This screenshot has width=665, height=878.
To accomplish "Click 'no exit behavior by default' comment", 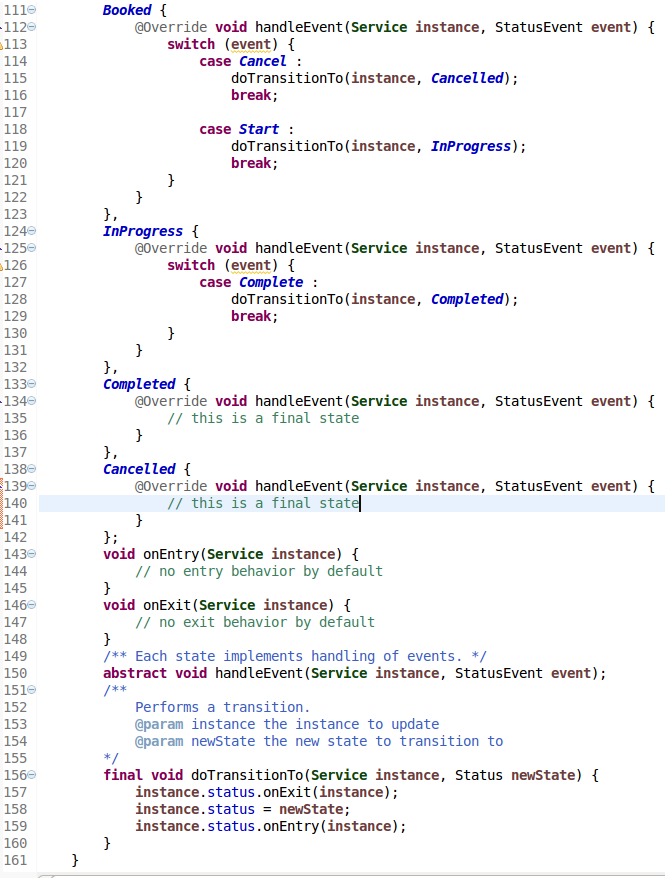I will point(255,622).
